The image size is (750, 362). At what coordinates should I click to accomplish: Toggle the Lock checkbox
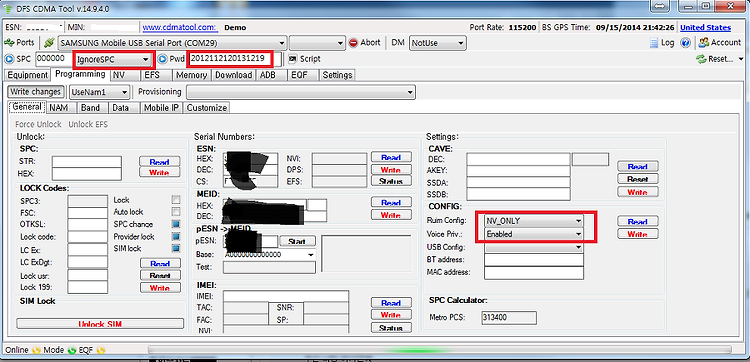click(x=176, y=200)
